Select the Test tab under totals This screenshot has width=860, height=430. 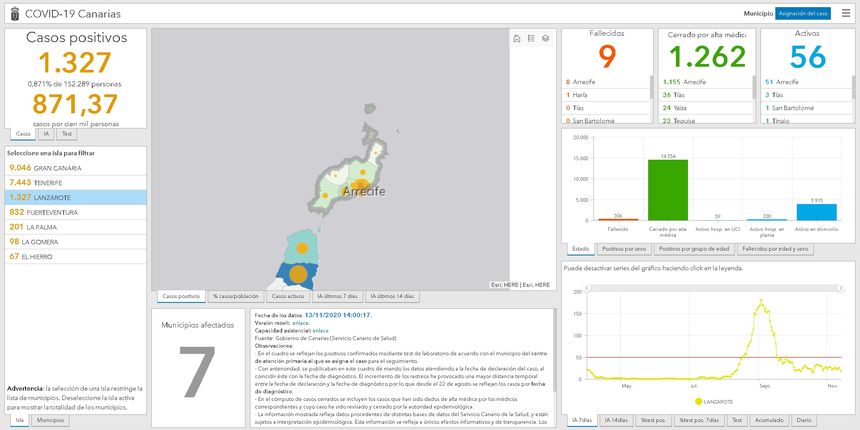(66, 134)
